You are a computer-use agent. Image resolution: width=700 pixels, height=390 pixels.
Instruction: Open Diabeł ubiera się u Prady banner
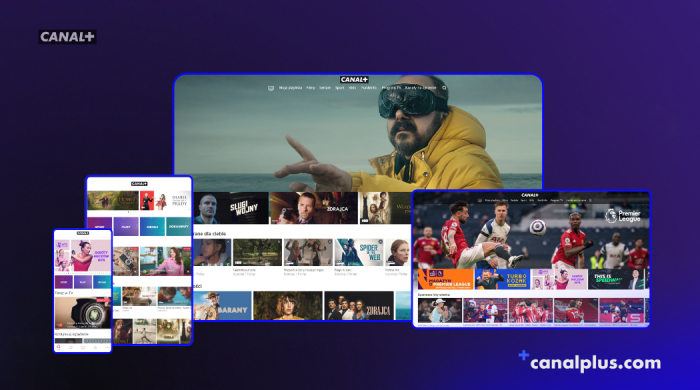tap(166, 200)
